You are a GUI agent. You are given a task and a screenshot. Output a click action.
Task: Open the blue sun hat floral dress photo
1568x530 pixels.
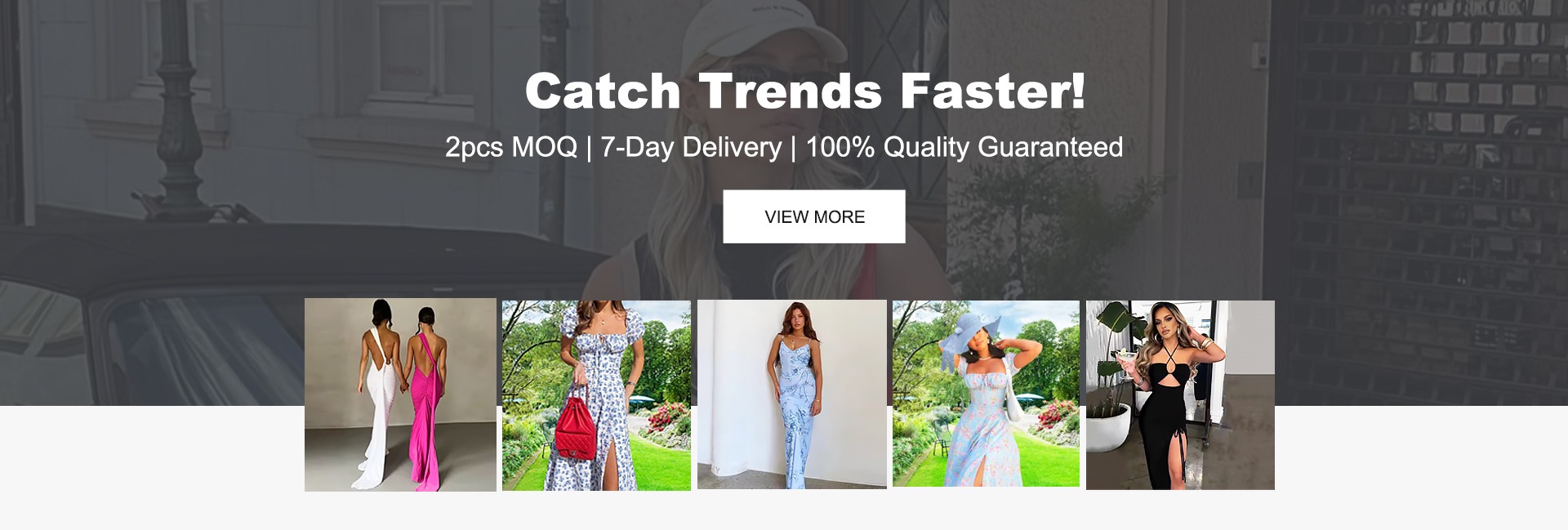[x=986, y=394]
